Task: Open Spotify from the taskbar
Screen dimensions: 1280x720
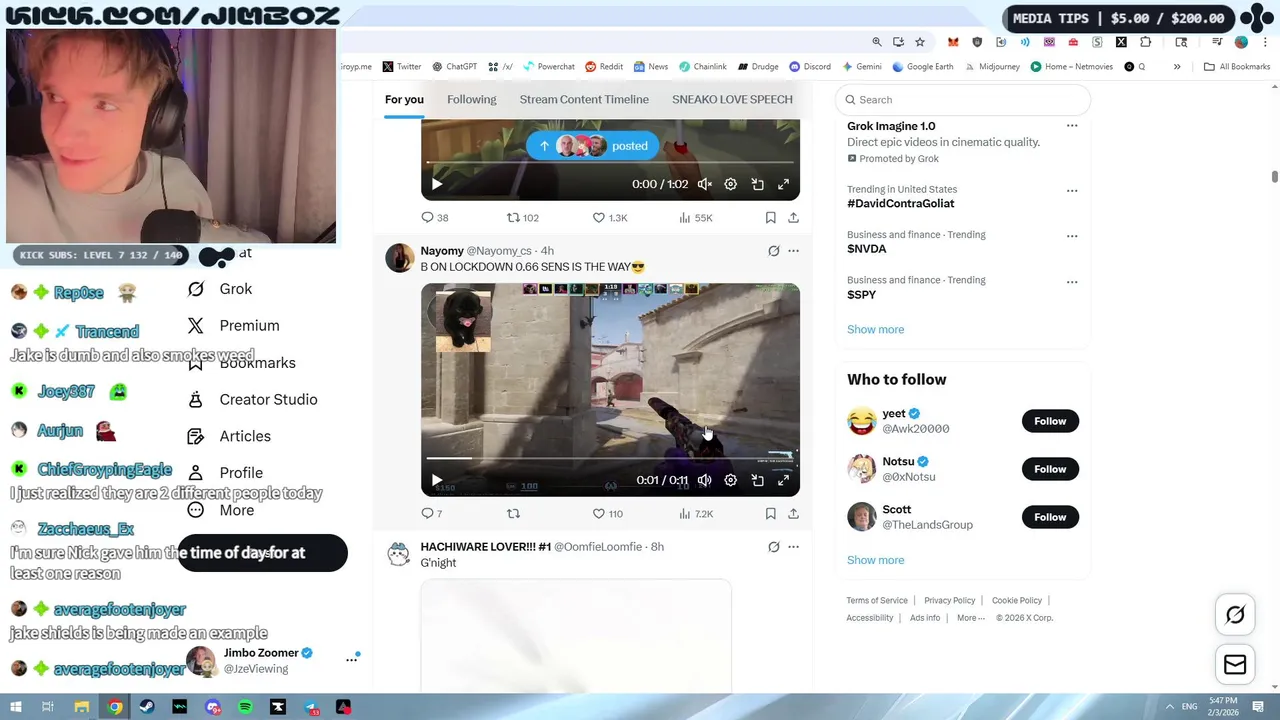Action: (x=245, y=707)
